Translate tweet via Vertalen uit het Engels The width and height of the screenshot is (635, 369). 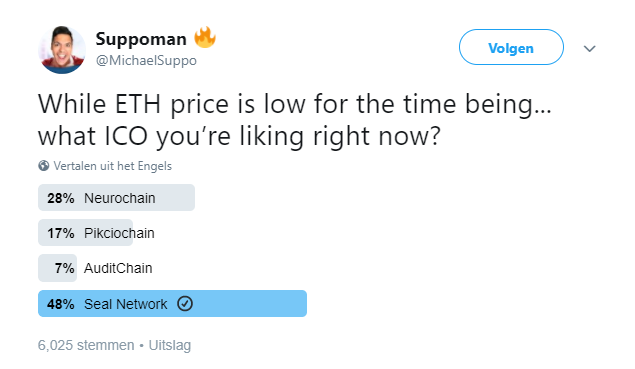(113, 166)
